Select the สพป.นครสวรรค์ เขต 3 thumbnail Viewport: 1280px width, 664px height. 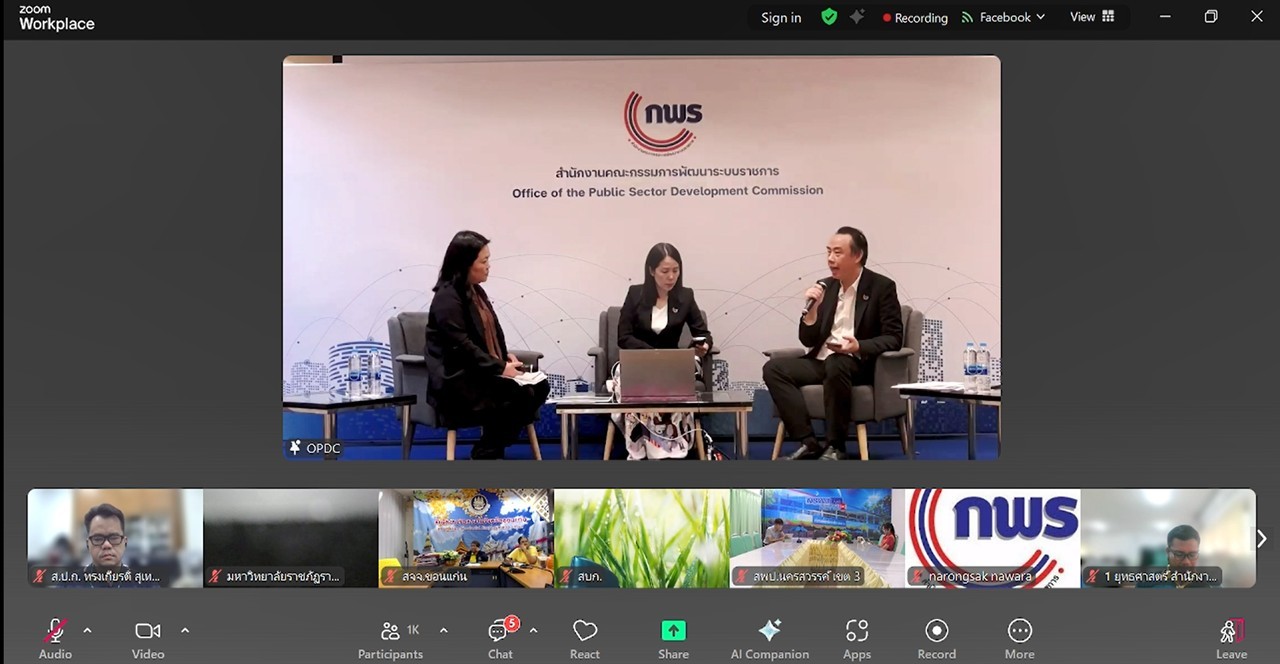coord(817,538)
